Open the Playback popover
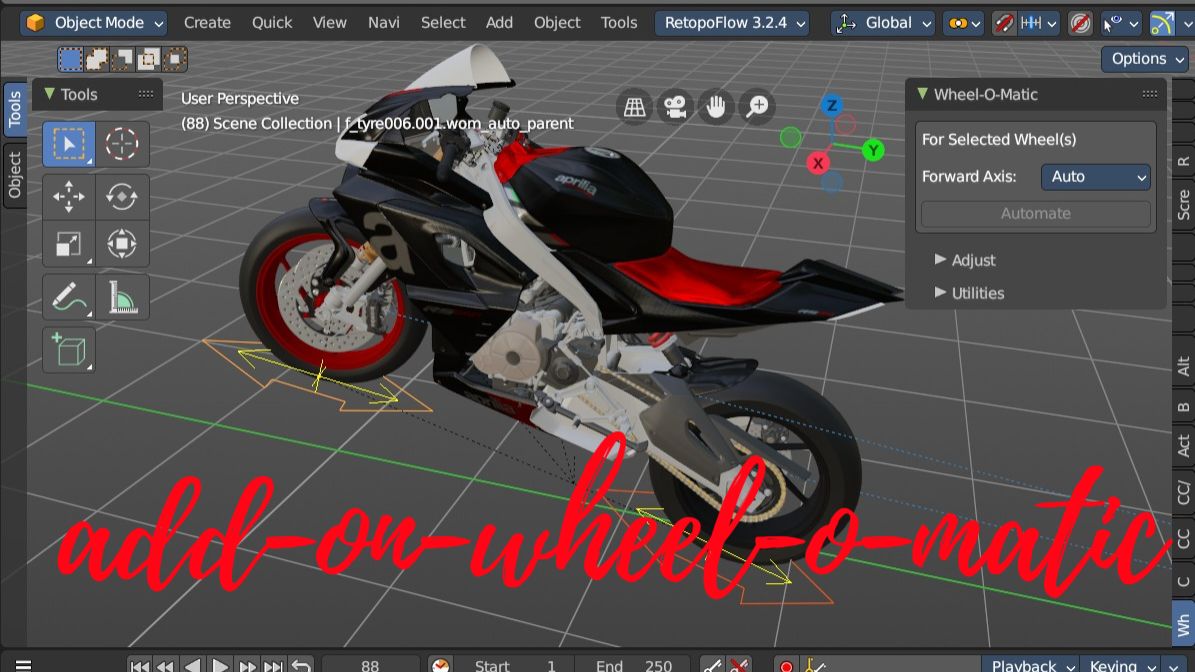The image size is (1195, 672). 1031,665
